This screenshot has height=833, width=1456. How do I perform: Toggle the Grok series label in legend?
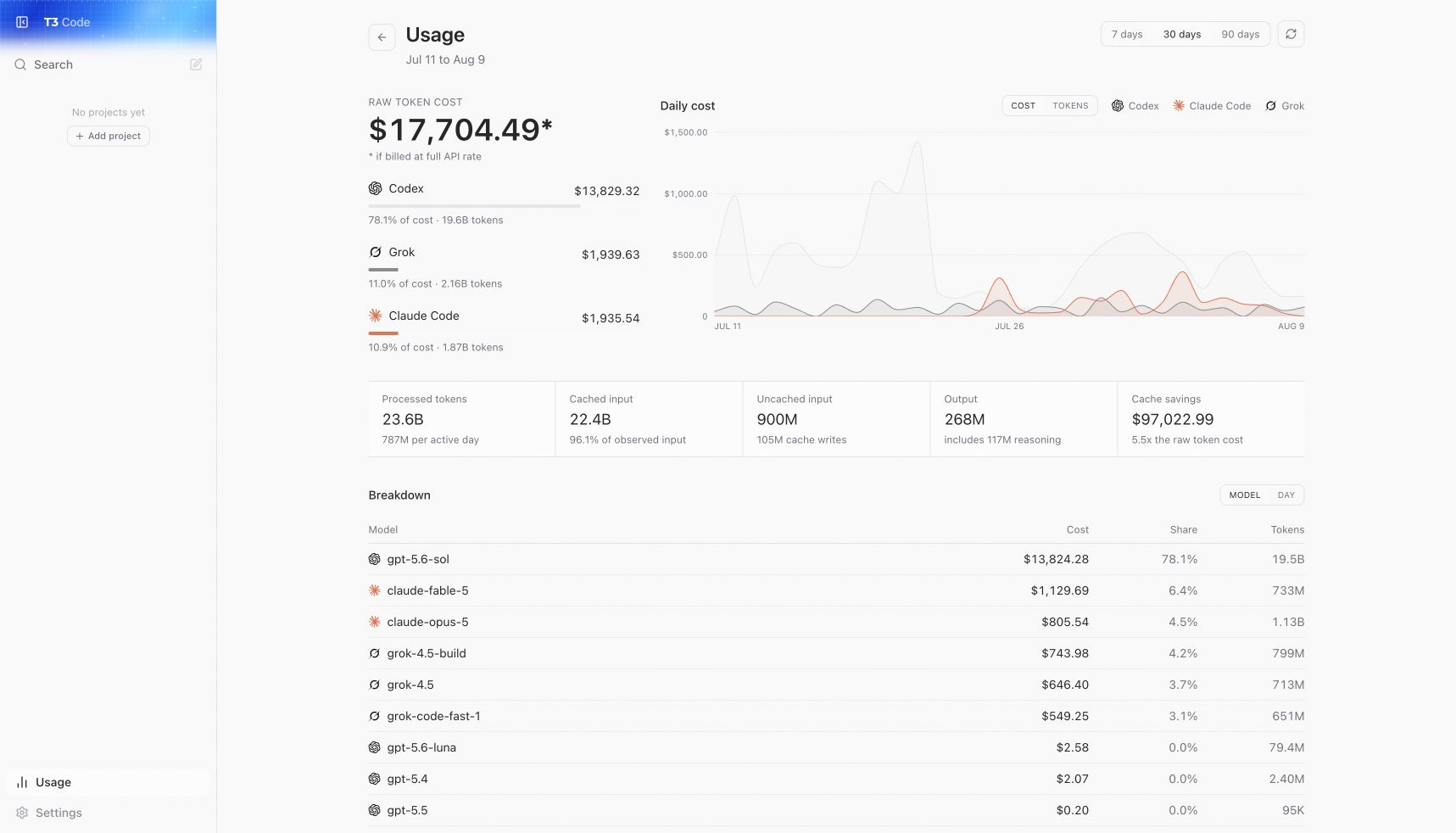[1292, 106]
